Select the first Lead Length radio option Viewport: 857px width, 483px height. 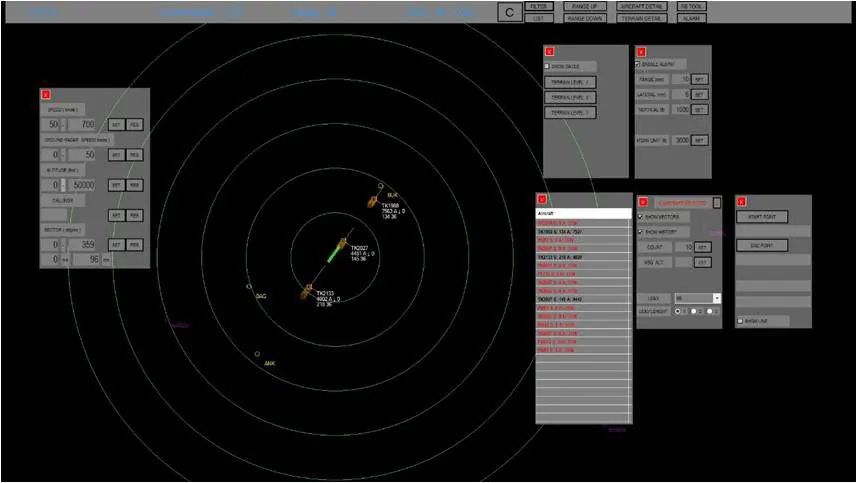pos(678,311)
